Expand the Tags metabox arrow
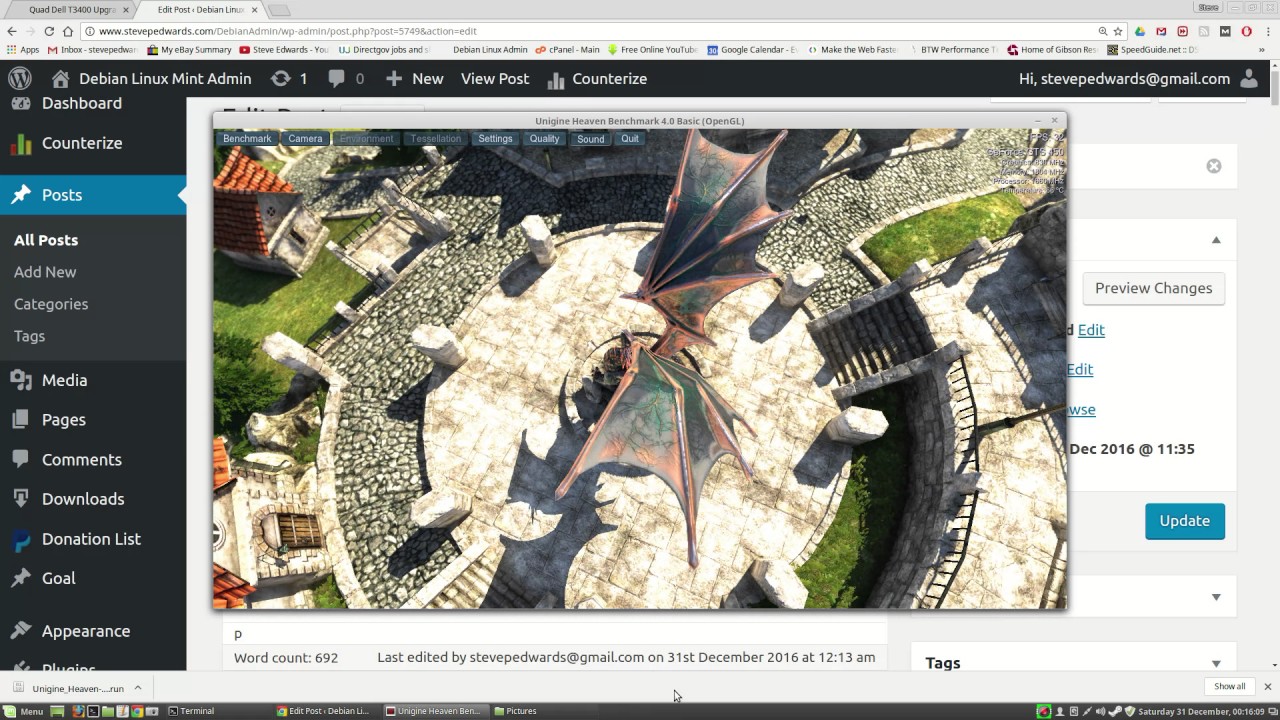1280x720 pixels. pos(1216,663)
